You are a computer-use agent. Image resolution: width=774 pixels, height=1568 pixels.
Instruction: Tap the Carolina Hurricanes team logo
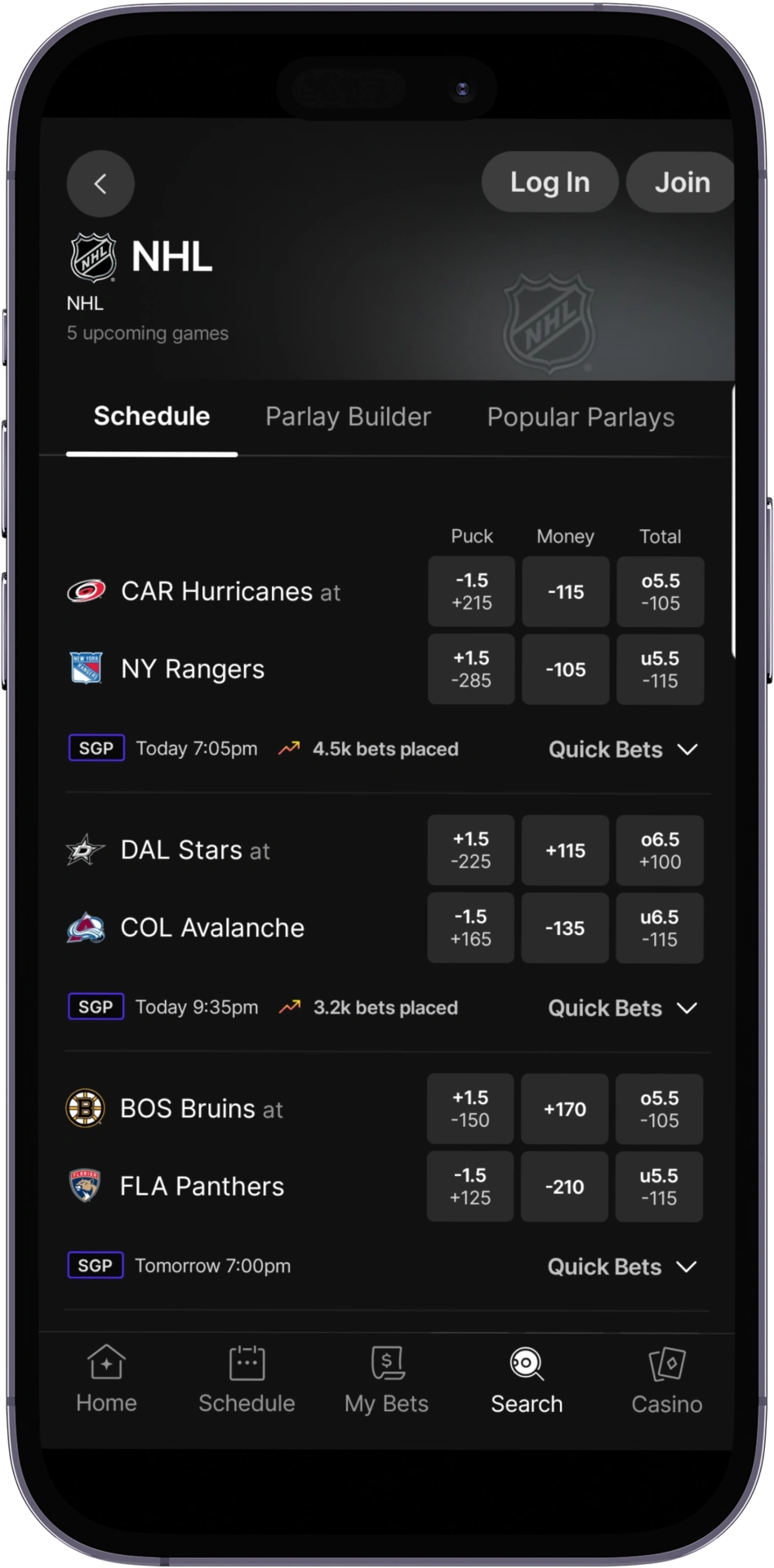click(86, 590)
